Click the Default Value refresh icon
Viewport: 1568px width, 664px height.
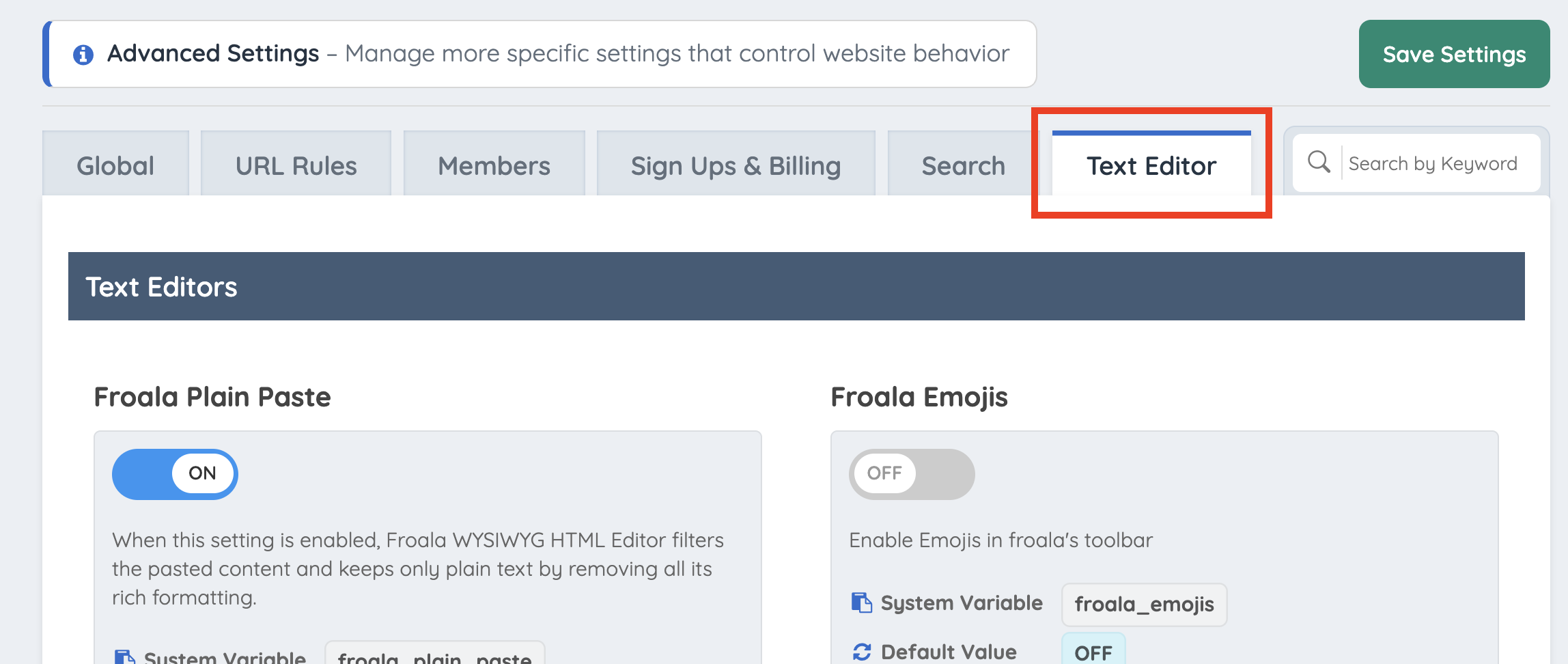[862, 652]
